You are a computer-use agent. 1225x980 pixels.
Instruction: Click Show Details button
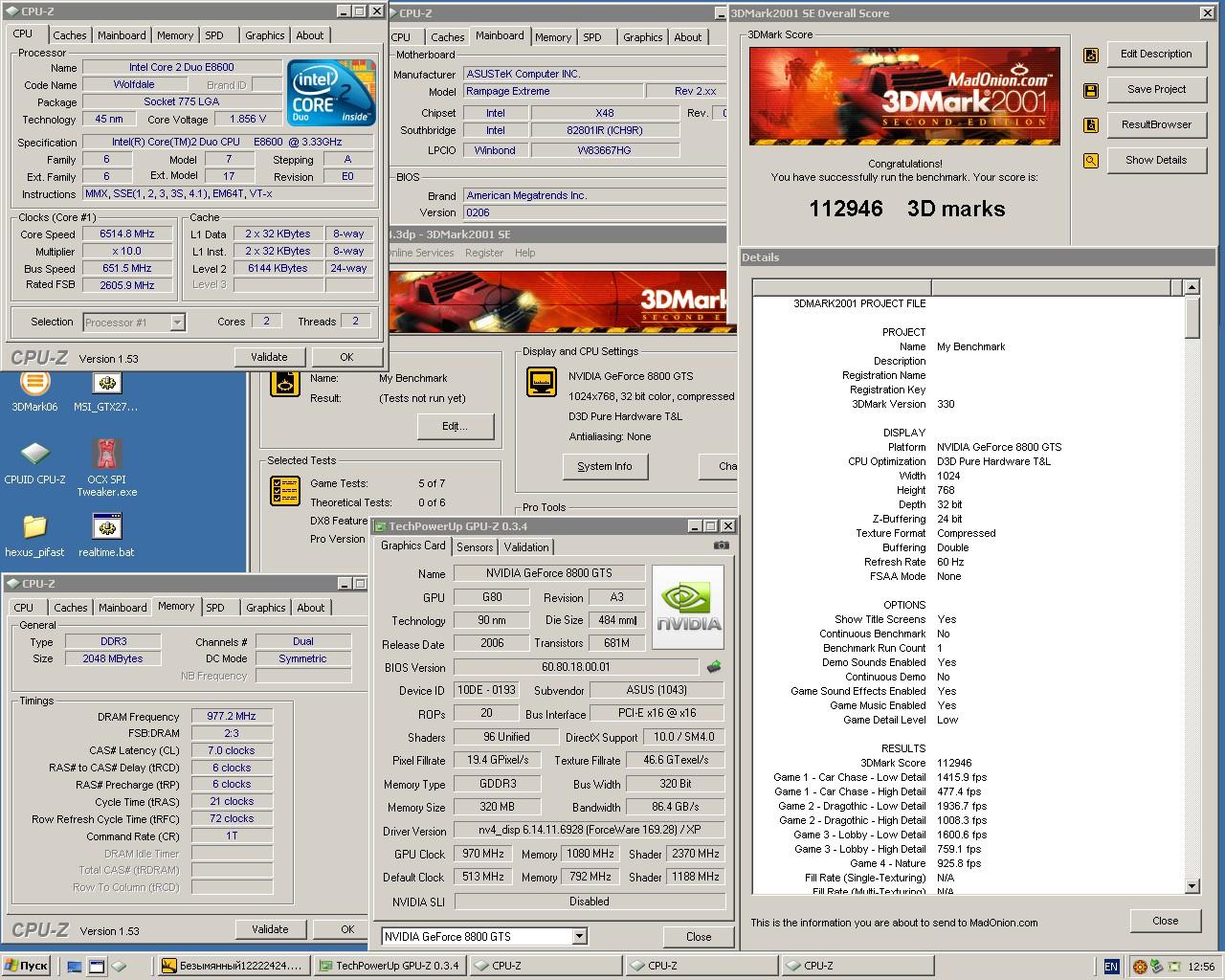(x=1156, y=161)
